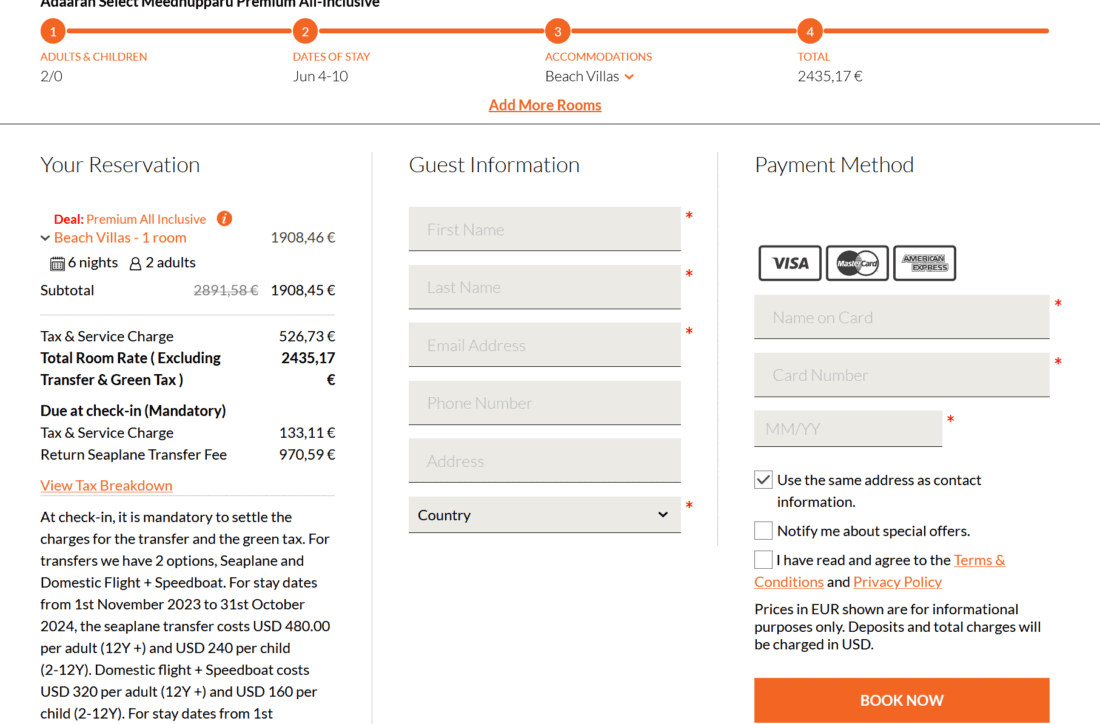Screen dimensions: 1100x724
Task: Click the calendar icon beside 6 nights
Action: pos(57,263)
